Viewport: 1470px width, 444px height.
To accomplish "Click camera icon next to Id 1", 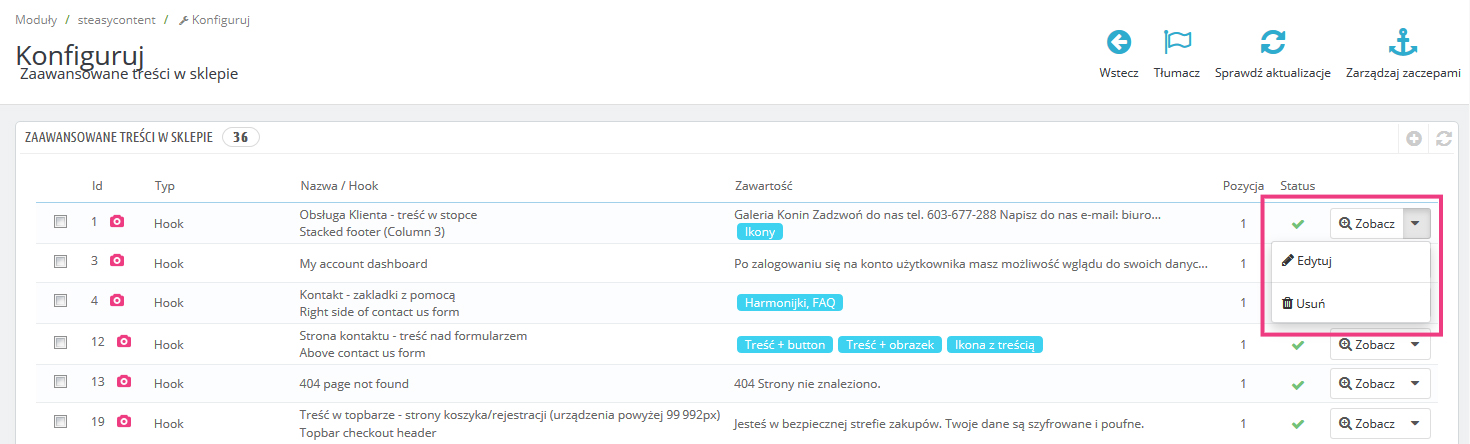I will pos(117,222).
